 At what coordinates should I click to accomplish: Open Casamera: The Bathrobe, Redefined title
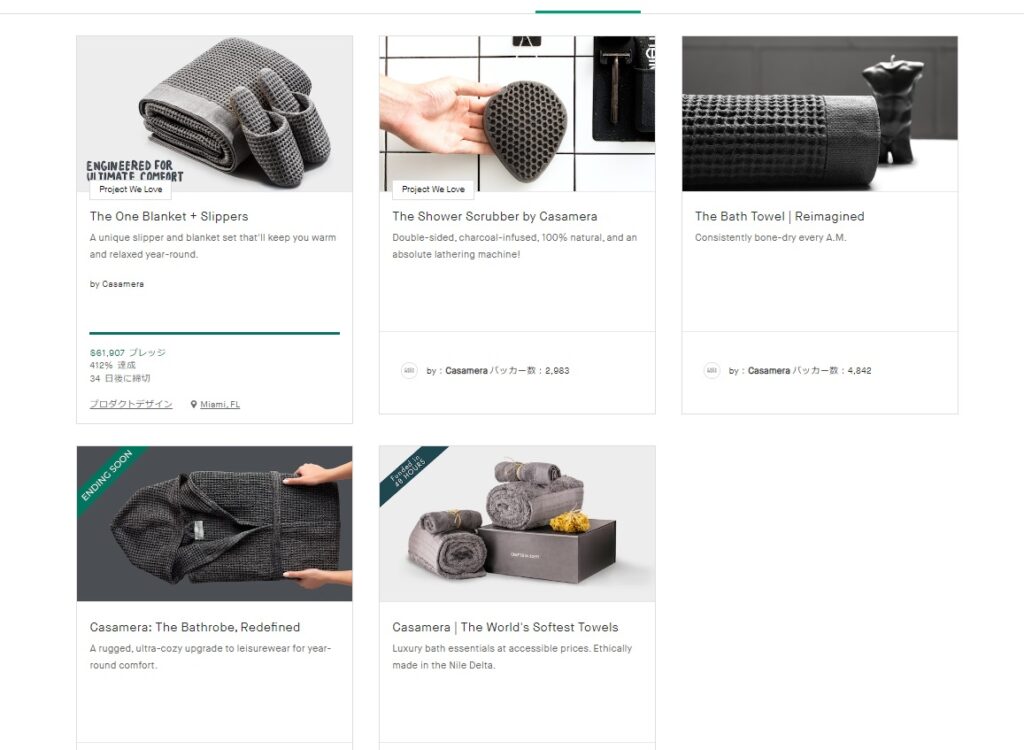[195, 627]
